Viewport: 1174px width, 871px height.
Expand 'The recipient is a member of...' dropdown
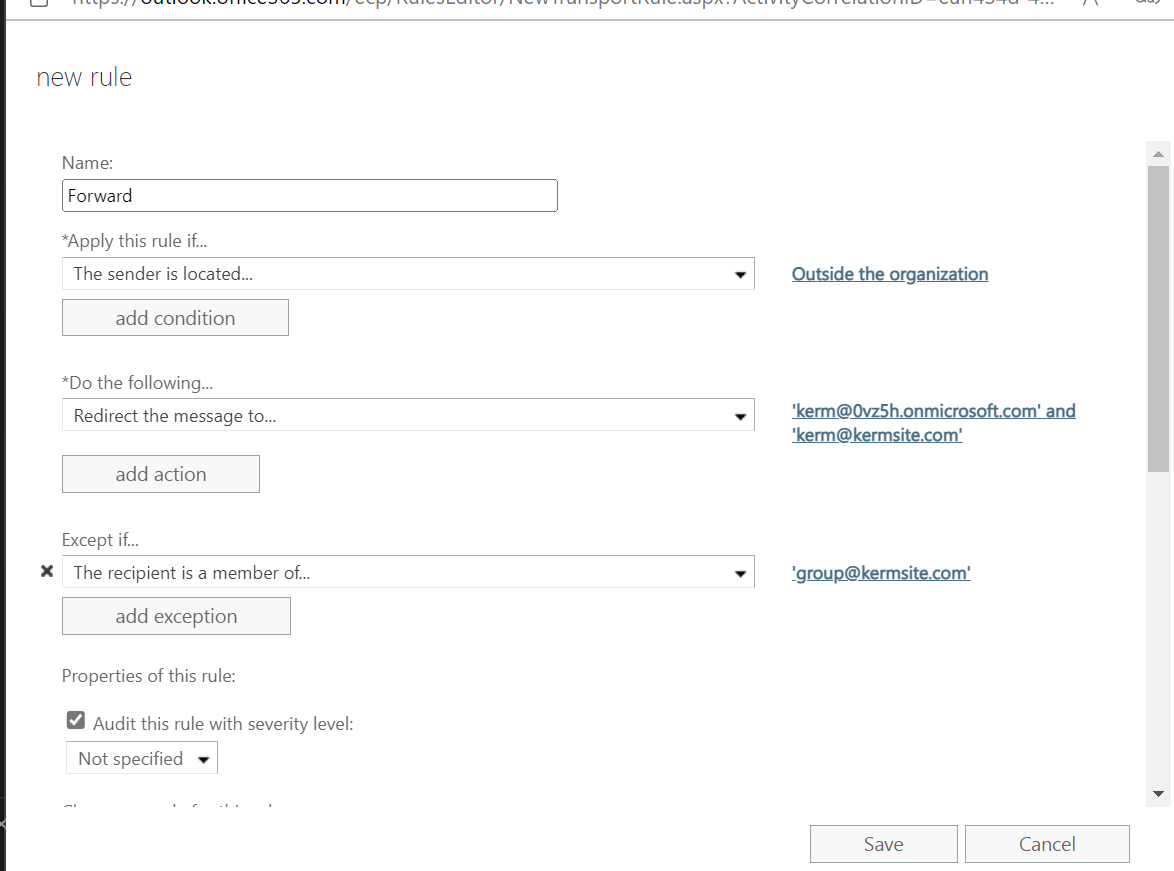(408, 573)
